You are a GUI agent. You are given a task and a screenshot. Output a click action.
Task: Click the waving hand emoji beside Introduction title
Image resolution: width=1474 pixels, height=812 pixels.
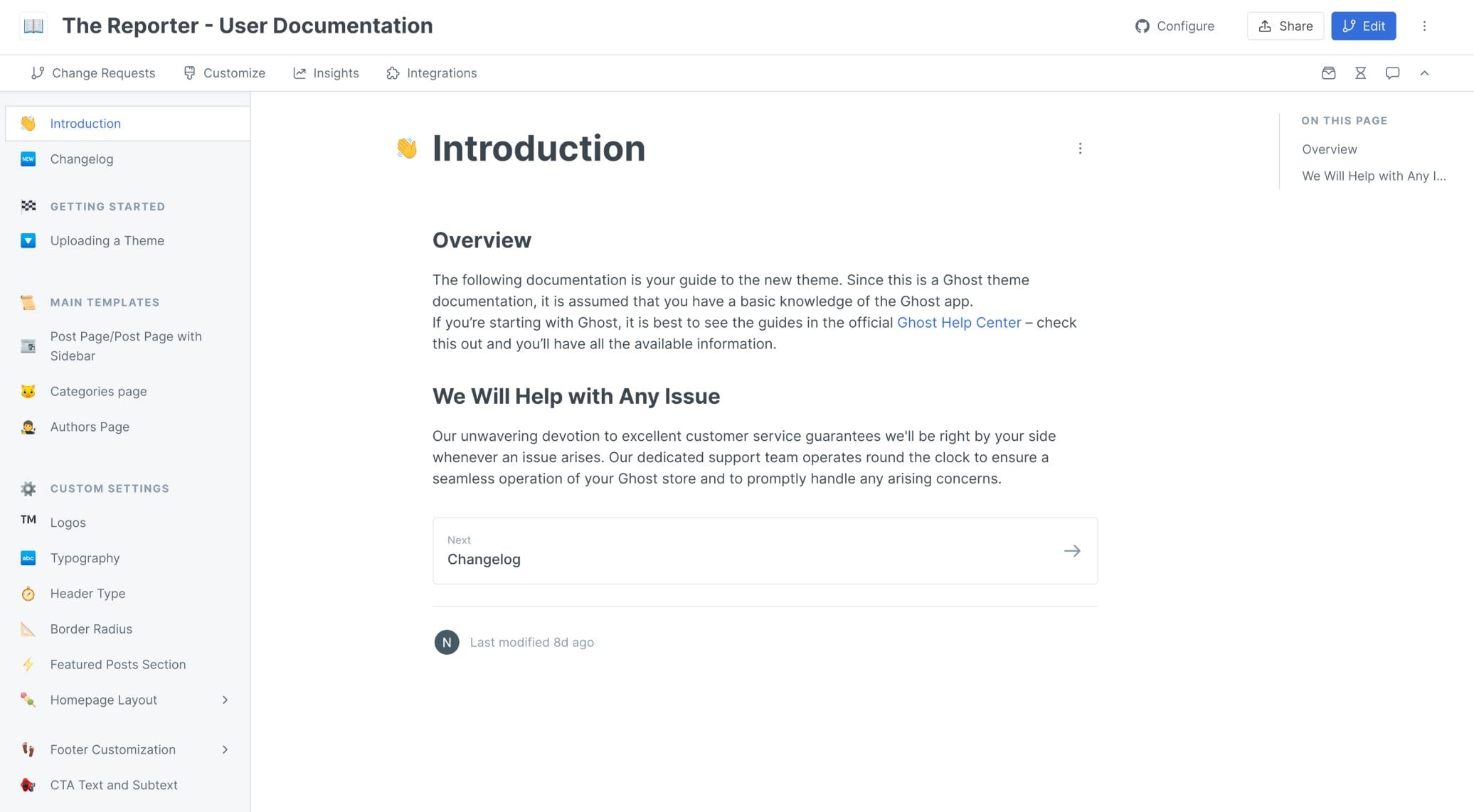tap(407, 149)
